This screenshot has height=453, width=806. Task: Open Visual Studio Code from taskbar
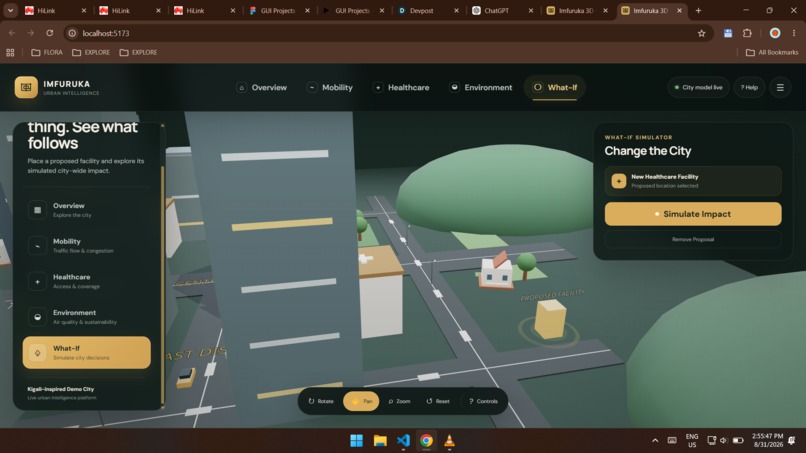point(404,441)
